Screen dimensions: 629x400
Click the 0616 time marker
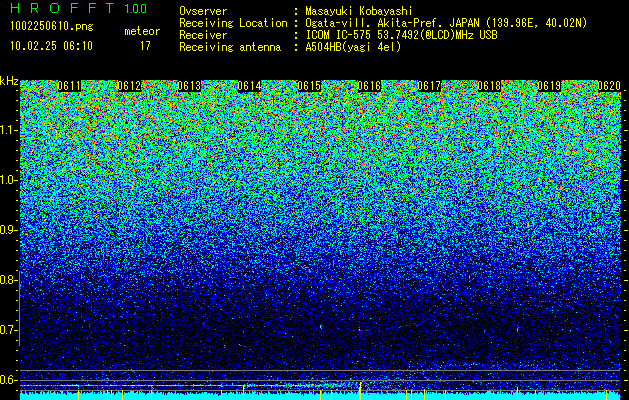pos(369,86)
